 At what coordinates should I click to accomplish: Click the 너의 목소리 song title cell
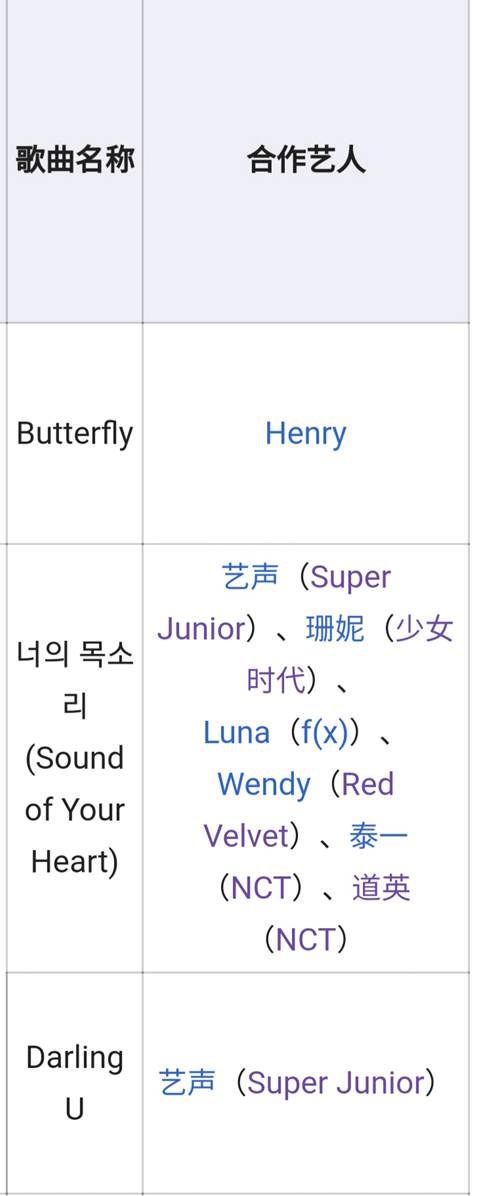[75, 758]
